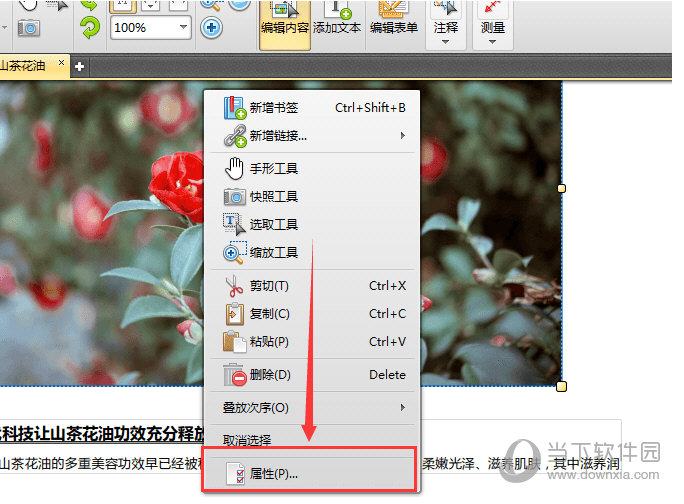The image size is (684, 504).
Task: Choose 粘贴(P) paste in context menu
Action: (x=312, y=342)
